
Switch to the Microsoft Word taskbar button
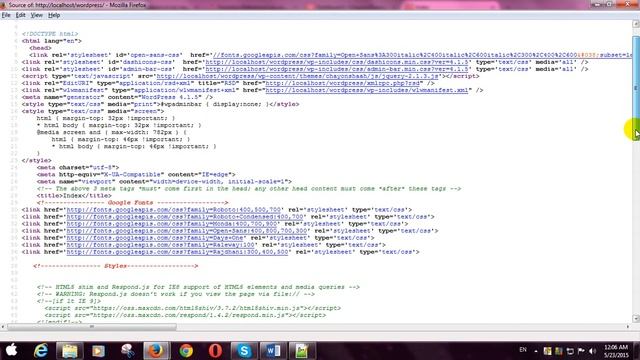point(273,351)
